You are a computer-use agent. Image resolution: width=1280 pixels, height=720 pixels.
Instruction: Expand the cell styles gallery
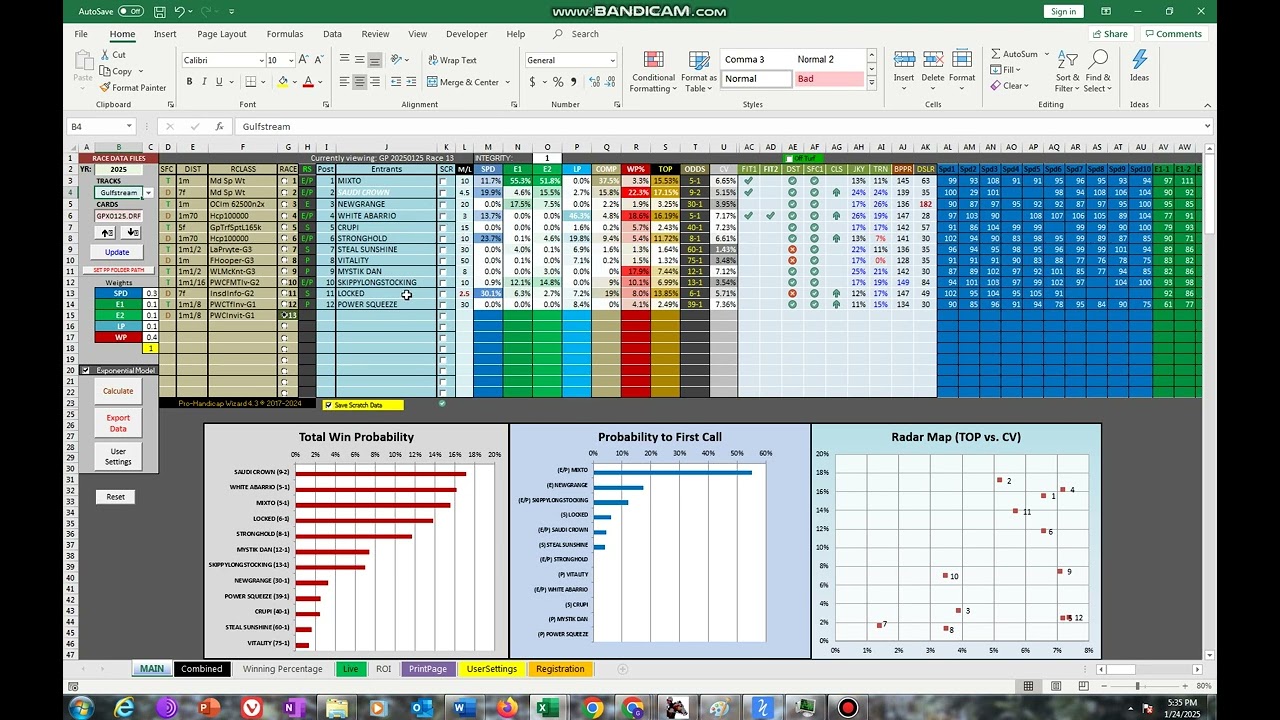[871, 83]
